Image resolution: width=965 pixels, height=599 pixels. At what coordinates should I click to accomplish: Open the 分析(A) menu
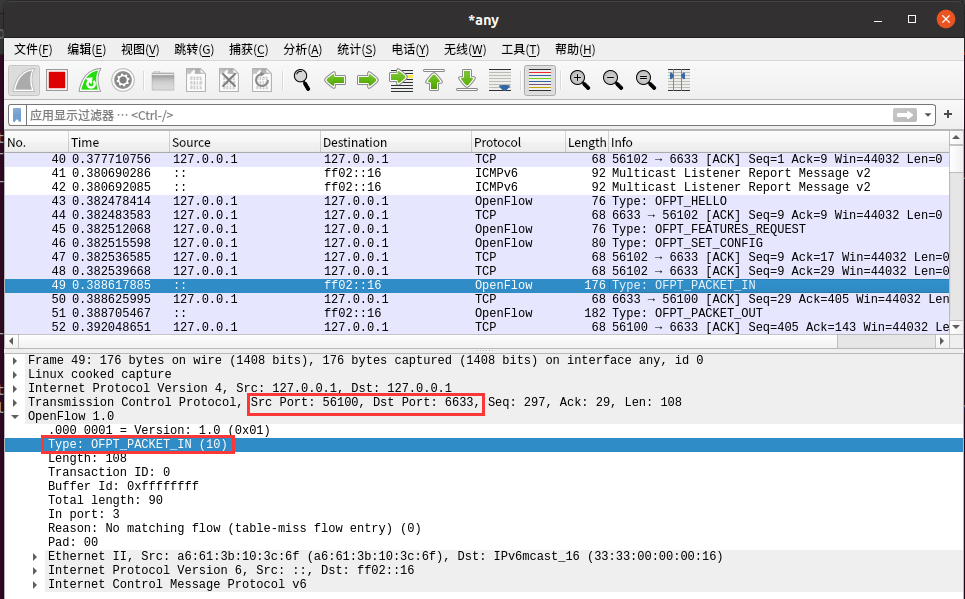click(x=303, y=49)
